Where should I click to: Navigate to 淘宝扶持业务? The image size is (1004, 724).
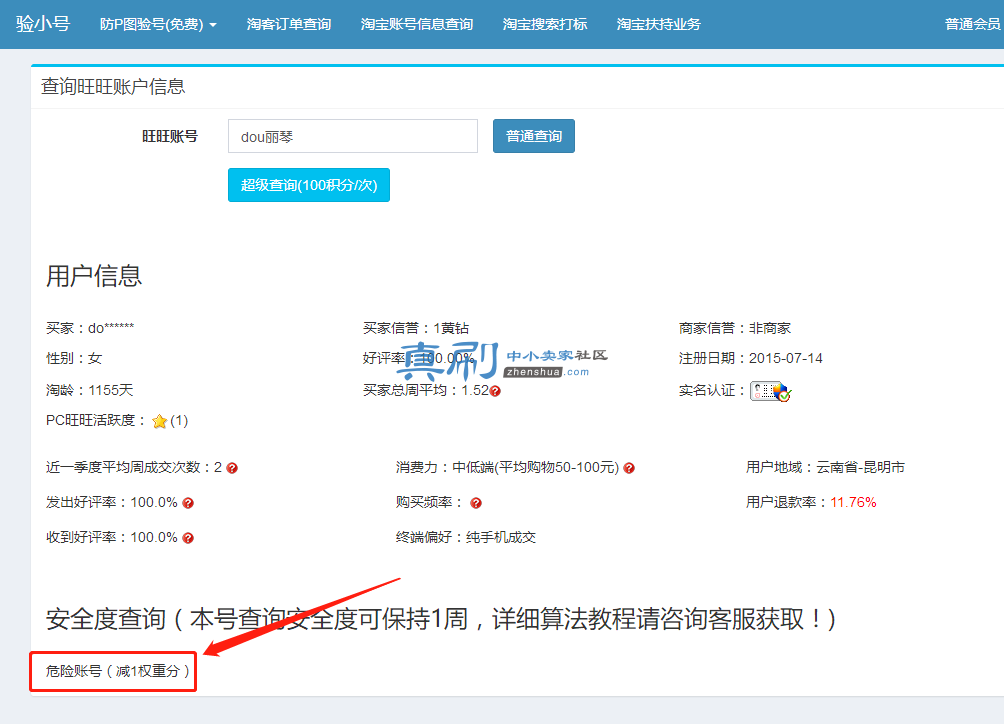coord(658,24)
